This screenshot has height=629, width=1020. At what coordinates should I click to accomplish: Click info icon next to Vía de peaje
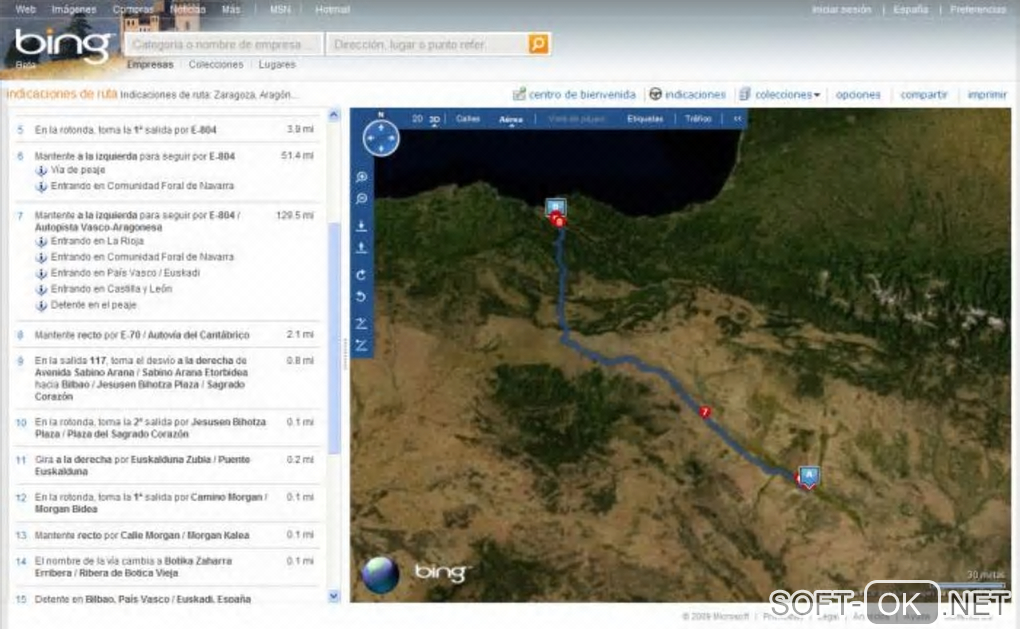pyautogui.click(x=41, y=170)
